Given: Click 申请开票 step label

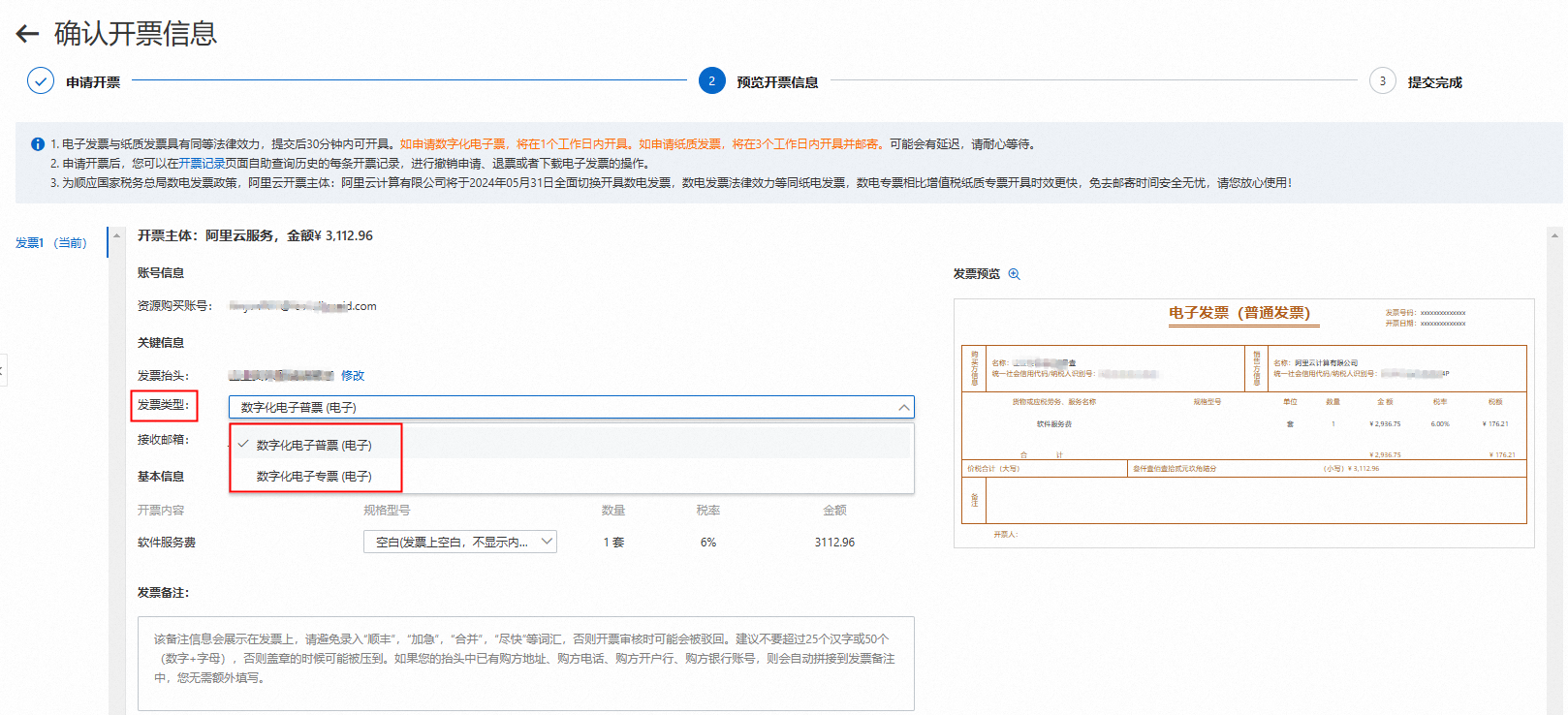Looking at the screenshot, I should (93, 82).
